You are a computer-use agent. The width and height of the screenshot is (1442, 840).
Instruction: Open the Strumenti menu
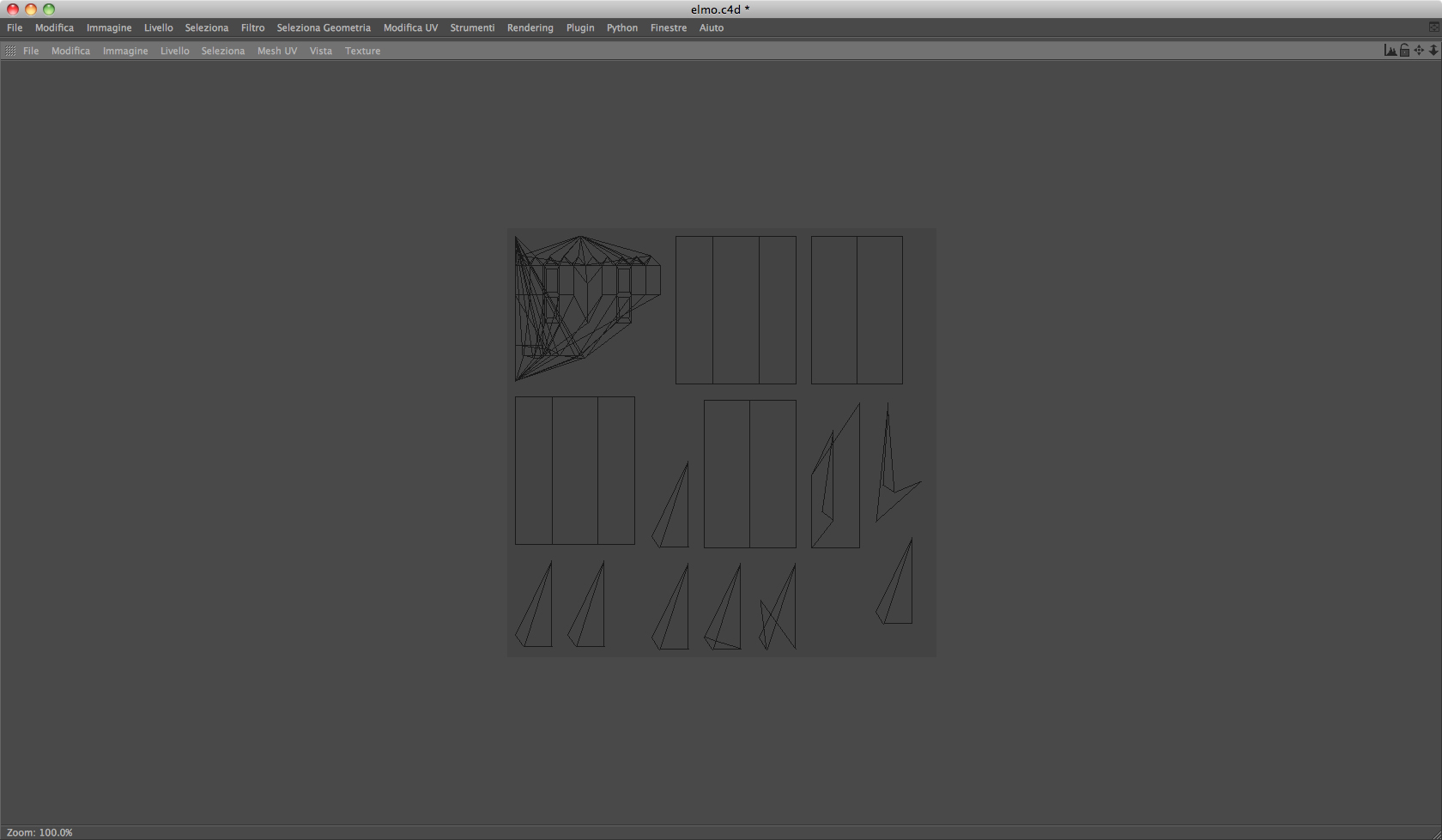[472, 27]
